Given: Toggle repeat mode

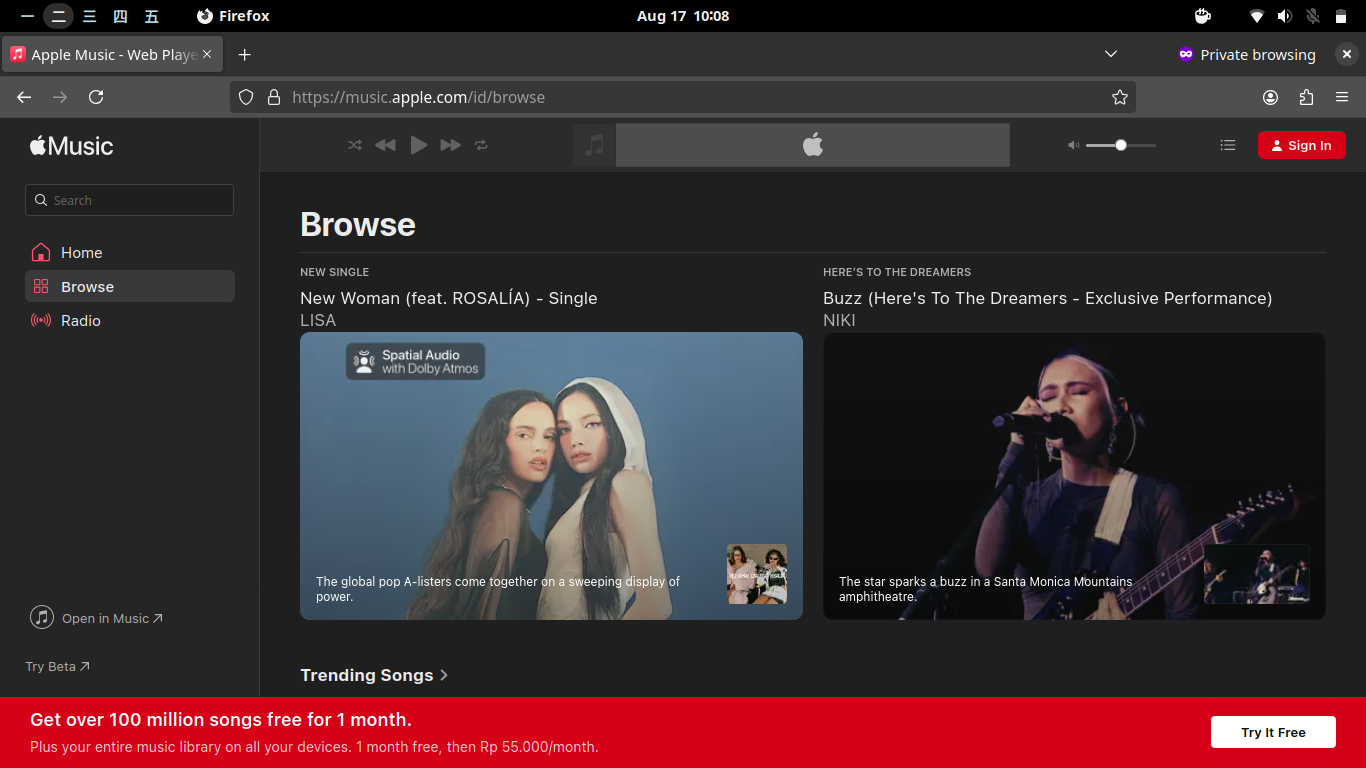Looking at the screenshot, I should point(481,145).
